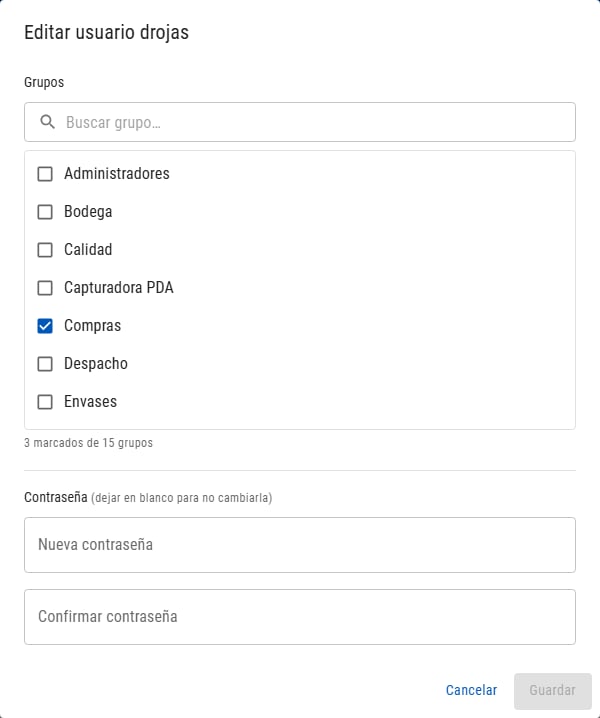Click the Envases group label
Image resolution: width=600 pixels, height=718 pixels.
[x=91, y=402]
